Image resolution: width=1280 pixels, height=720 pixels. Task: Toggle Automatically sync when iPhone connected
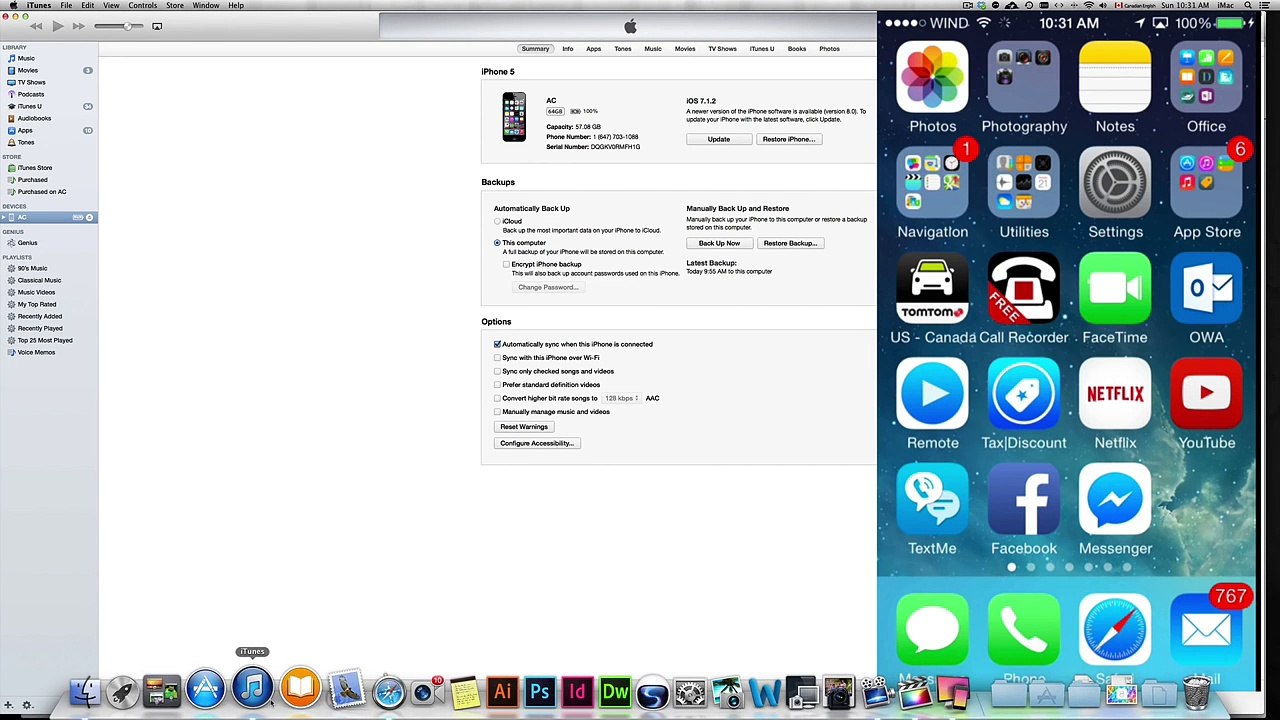click(497, 344)
